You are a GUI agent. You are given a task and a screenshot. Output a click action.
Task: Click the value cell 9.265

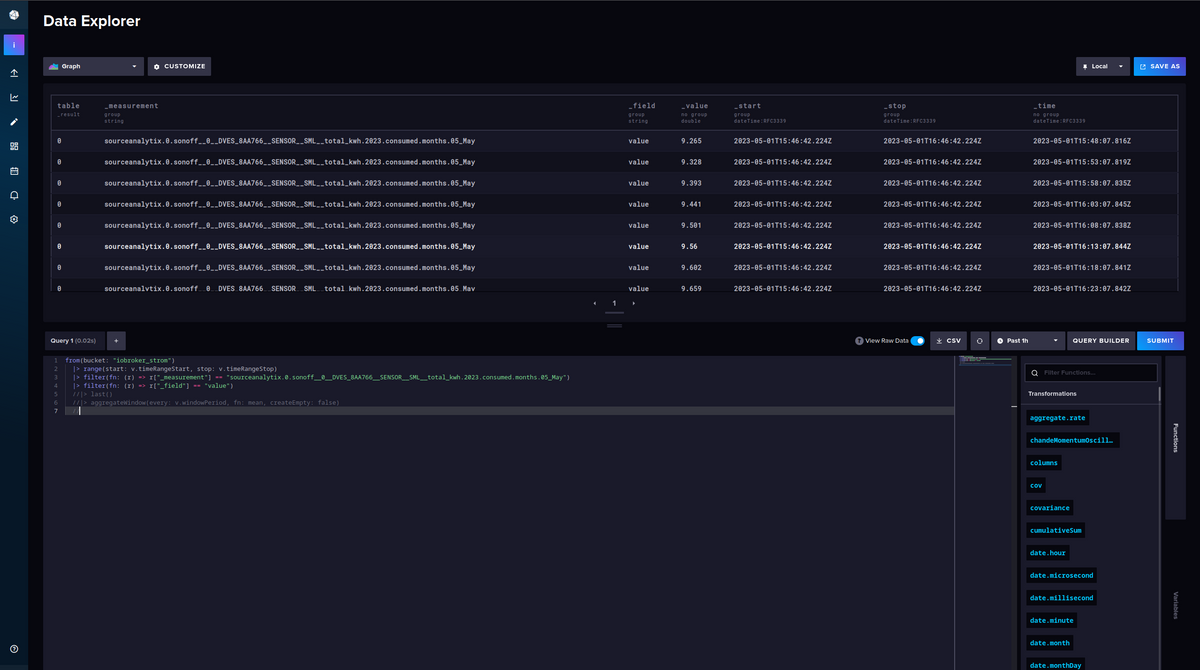[x=691, y=141]
